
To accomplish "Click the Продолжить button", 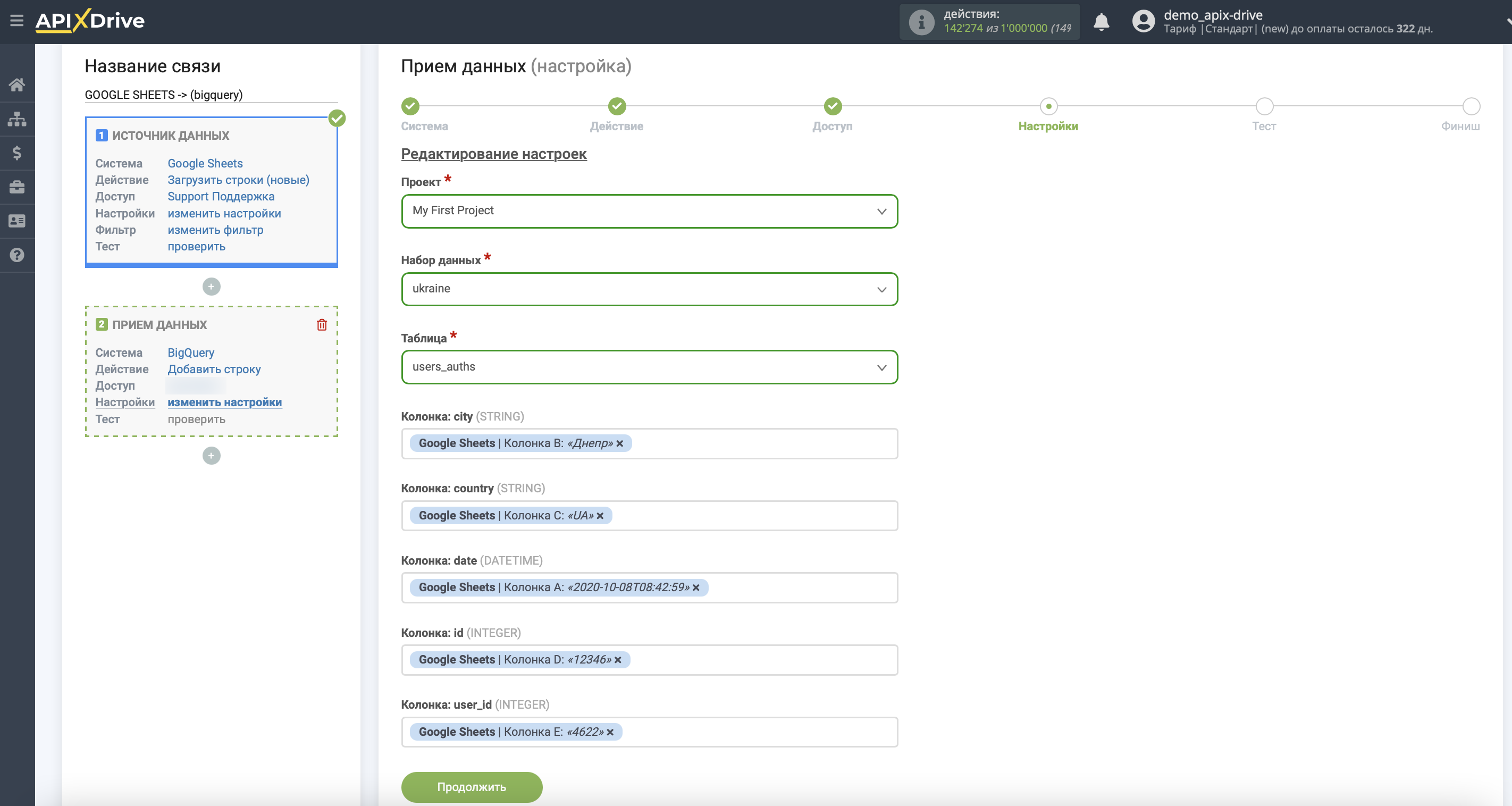I will point(472,787).
